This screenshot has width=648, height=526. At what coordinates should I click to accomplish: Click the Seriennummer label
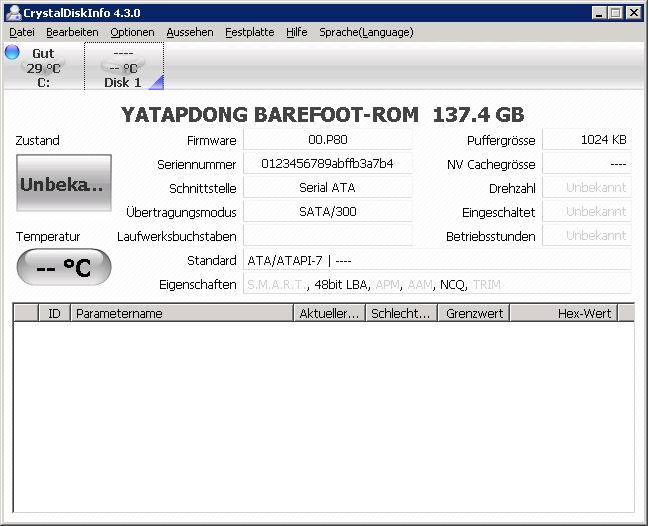point(196,164)
